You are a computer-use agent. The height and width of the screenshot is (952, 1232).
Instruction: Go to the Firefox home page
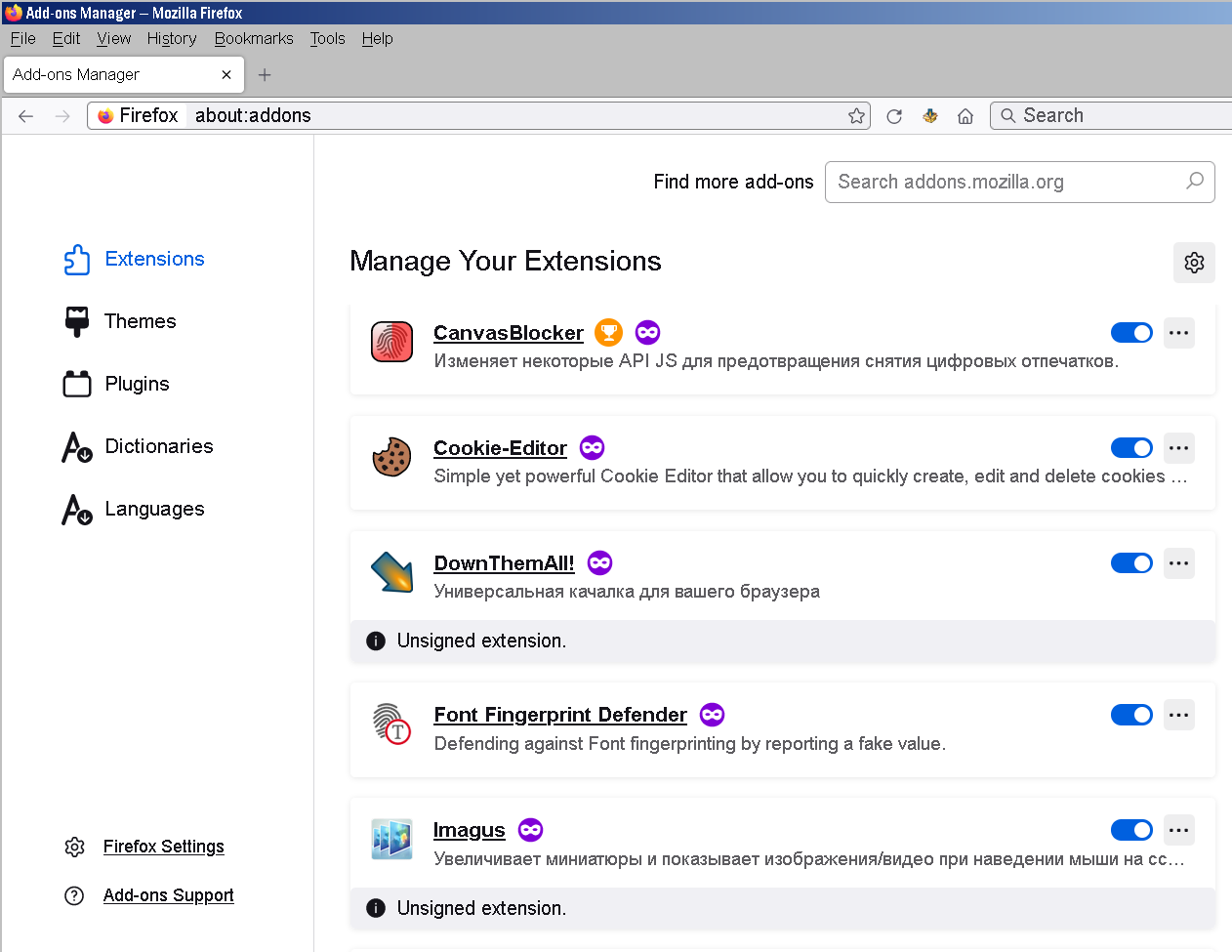pyautogui.click(x=965, y=116)
